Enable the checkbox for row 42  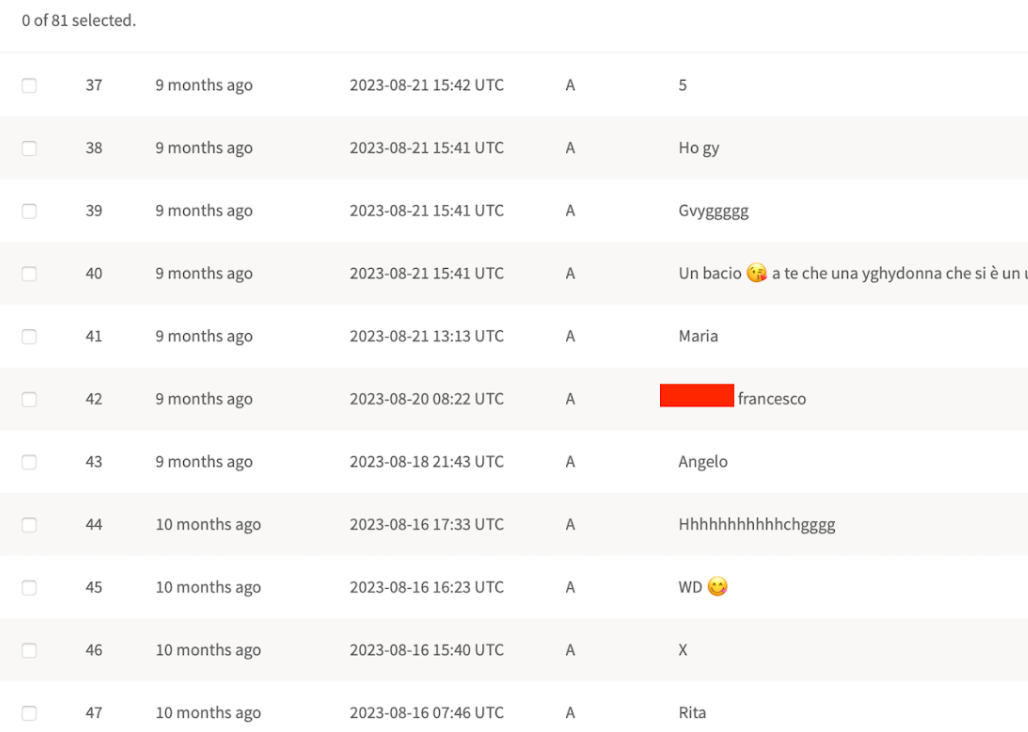[x=29, y=398]
